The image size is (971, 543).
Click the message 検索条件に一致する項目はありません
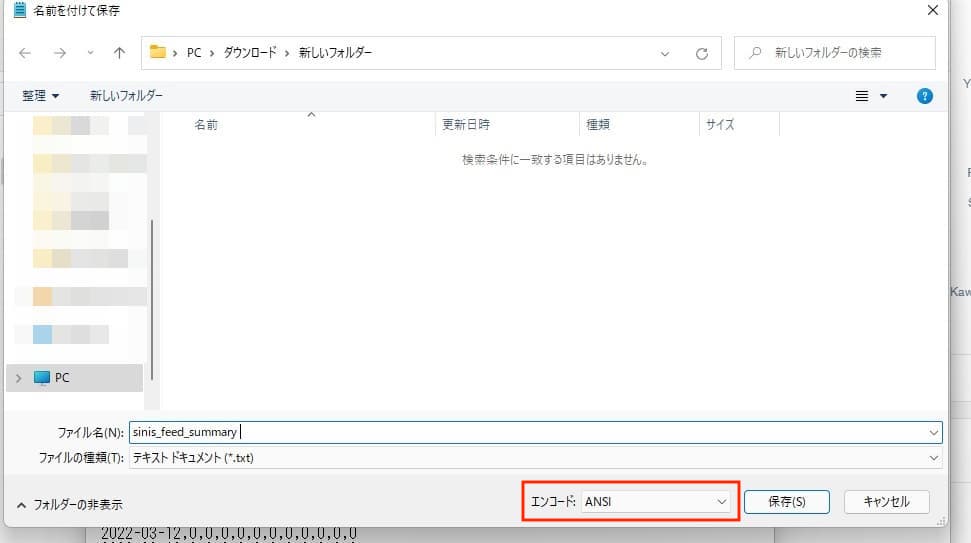tap(555, 160)
